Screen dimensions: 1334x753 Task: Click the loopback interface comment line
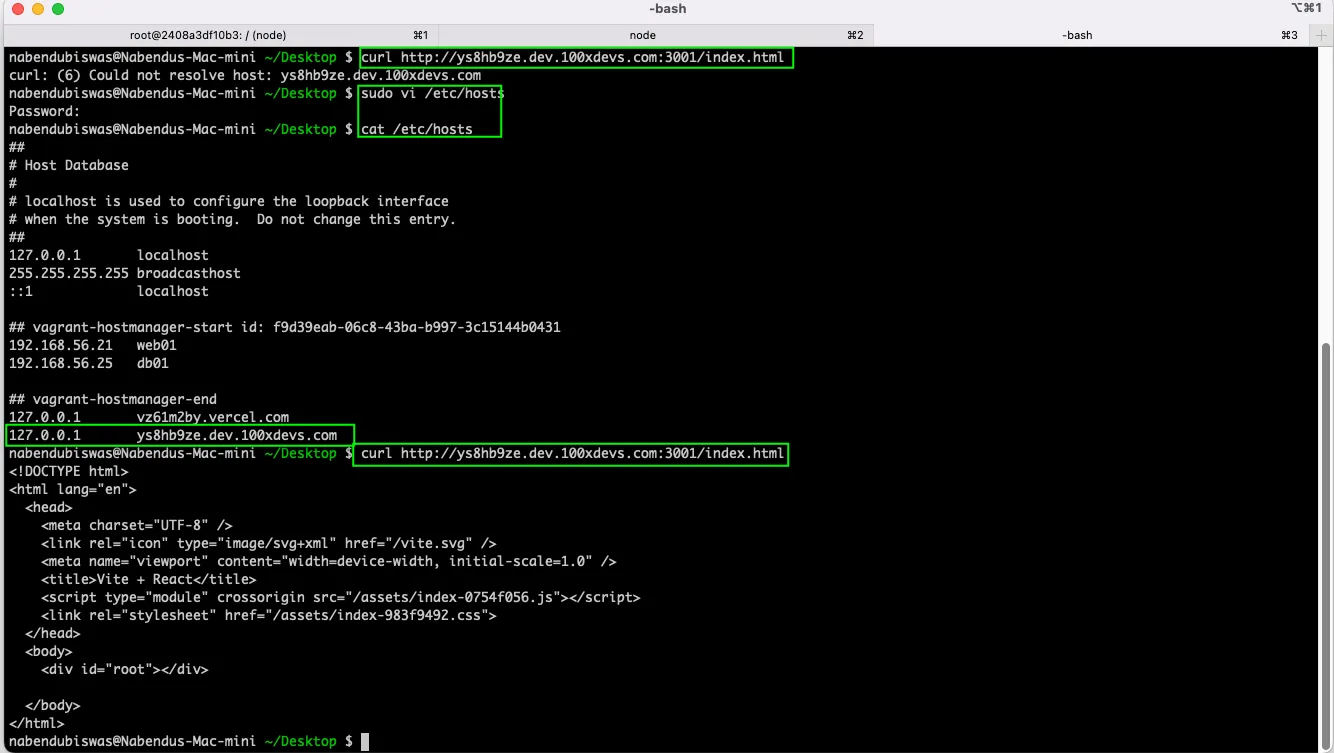228,201
